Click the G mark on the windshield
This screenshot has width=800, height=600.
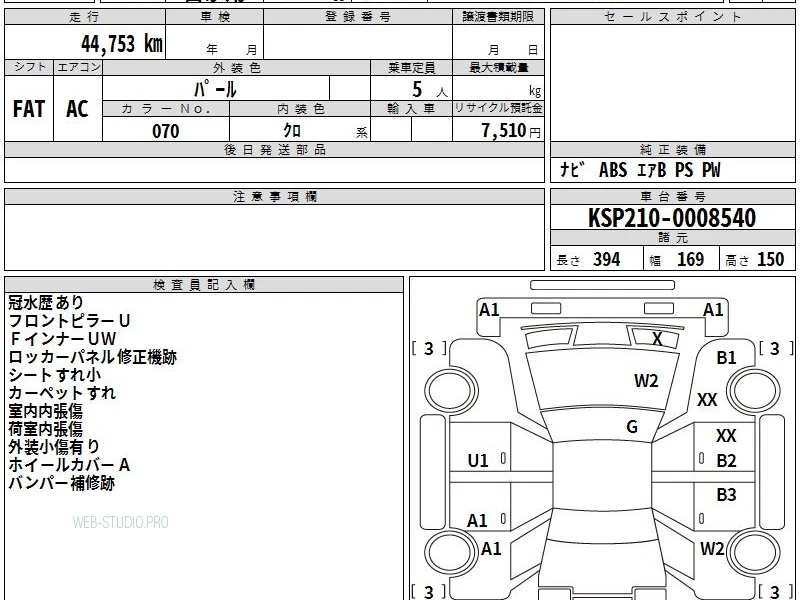pyautogui.click(x=632, y=427)
